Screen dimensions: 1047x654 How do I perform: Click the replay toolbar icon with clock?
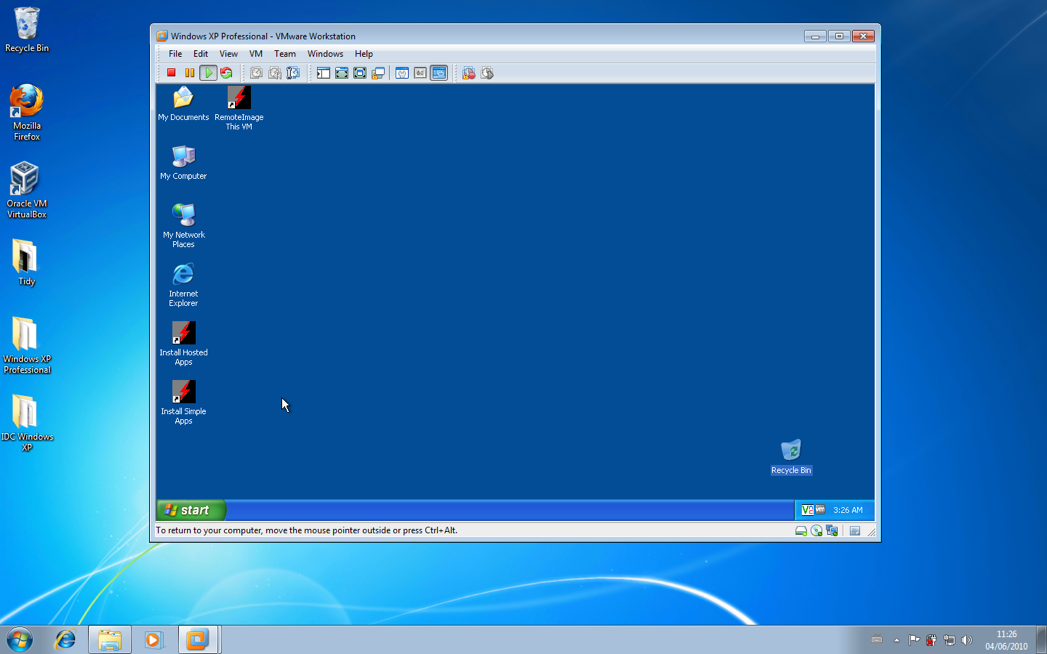coord(487,73)
